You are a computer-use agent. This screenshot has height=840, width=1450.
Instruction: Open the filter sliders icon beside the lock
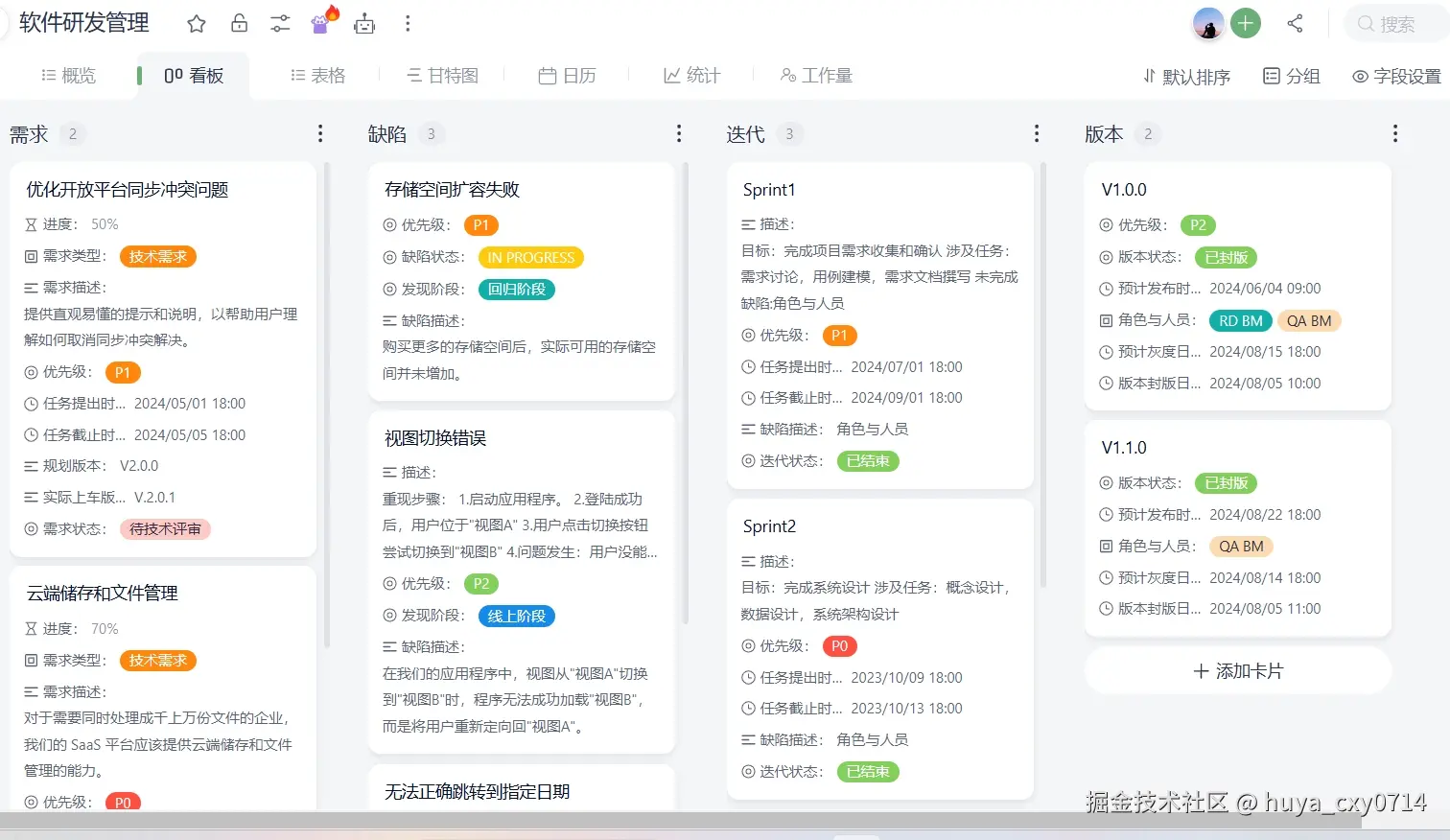click(x=279, y=23)
